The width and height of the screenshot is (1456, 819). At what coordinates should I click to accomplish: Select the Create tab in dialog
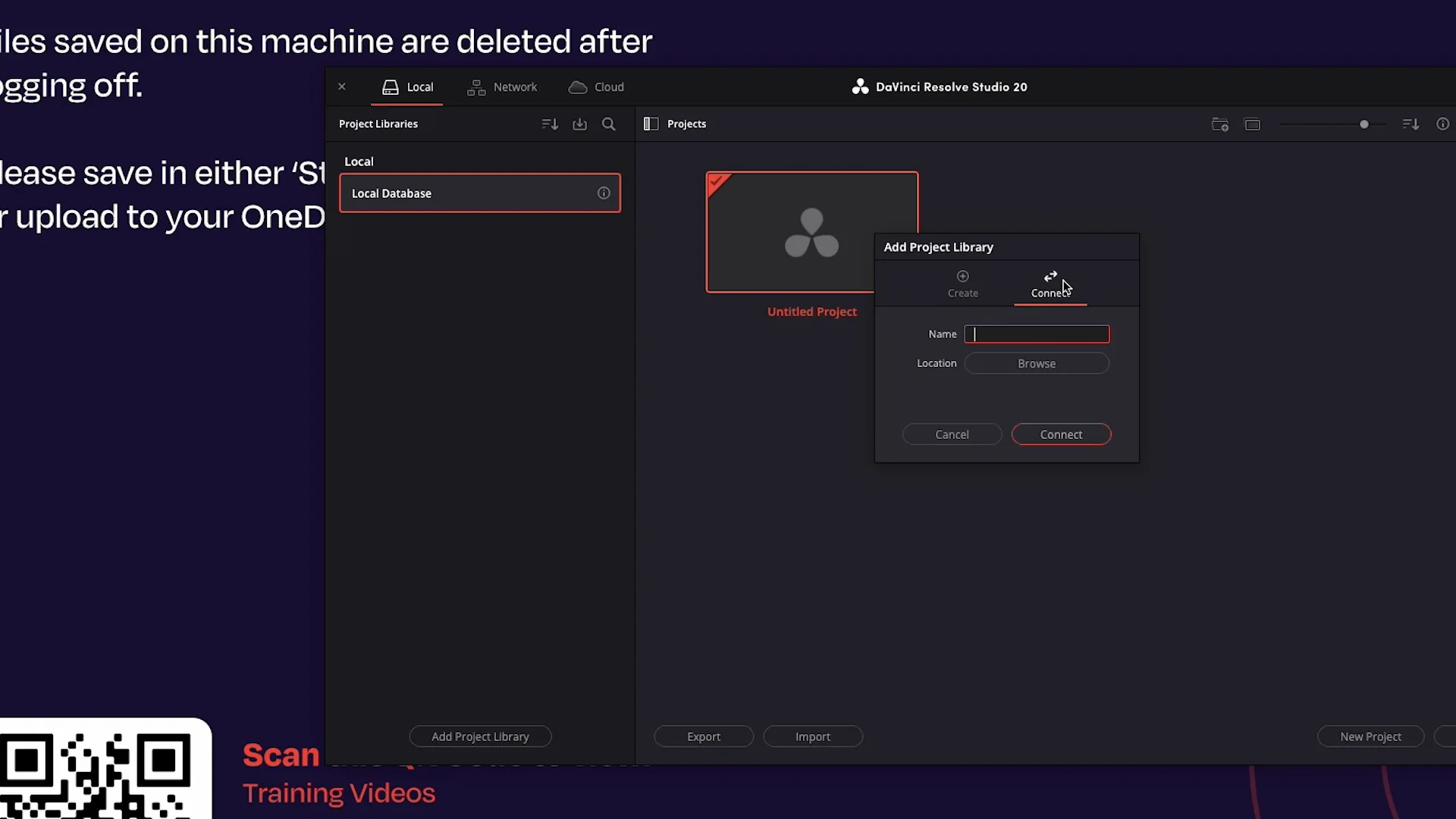coord(963,284)
